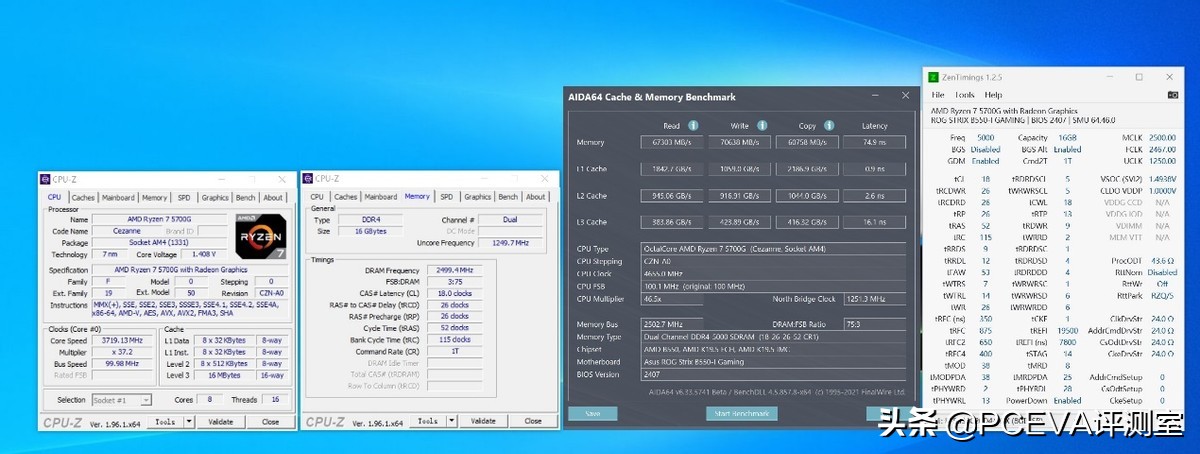Open the Help menu in ZenTimings
This screenshot has width=1200, height=454.
pos(993,95)
